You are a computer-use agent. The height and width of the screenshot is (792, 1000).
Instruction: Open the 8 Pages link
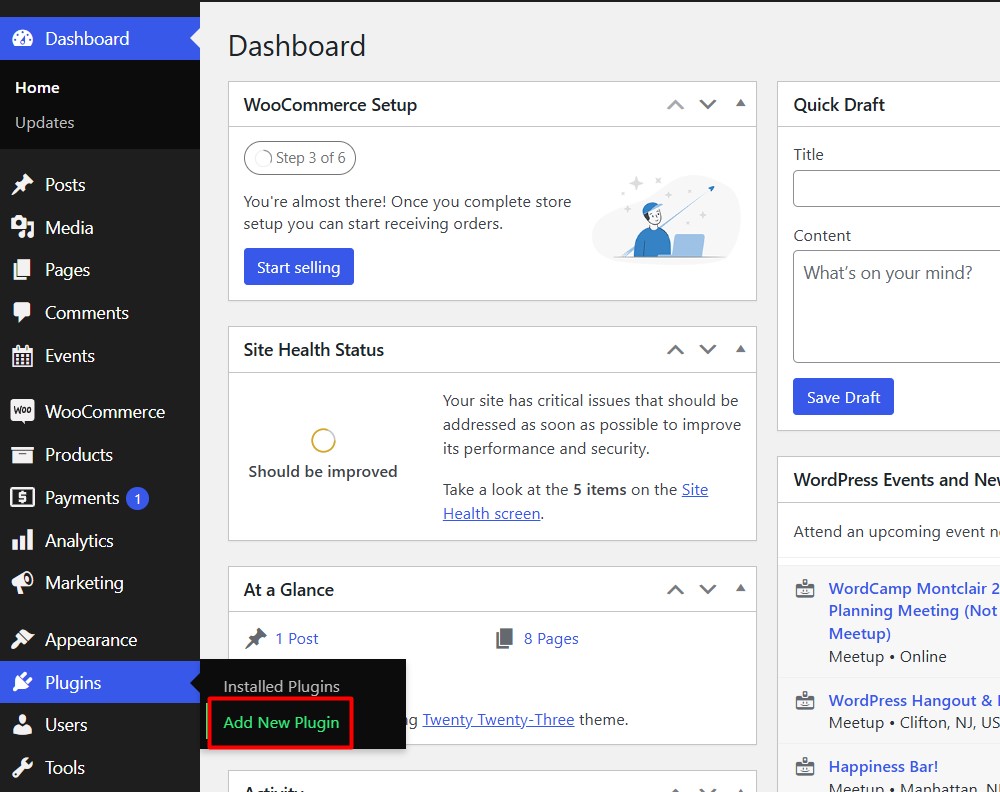[x=551, y=638]
